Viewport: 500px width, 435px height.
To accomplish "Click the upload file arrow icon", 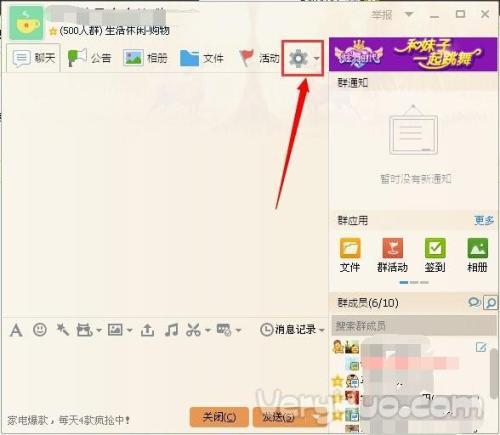I will (x=147, y=330).
